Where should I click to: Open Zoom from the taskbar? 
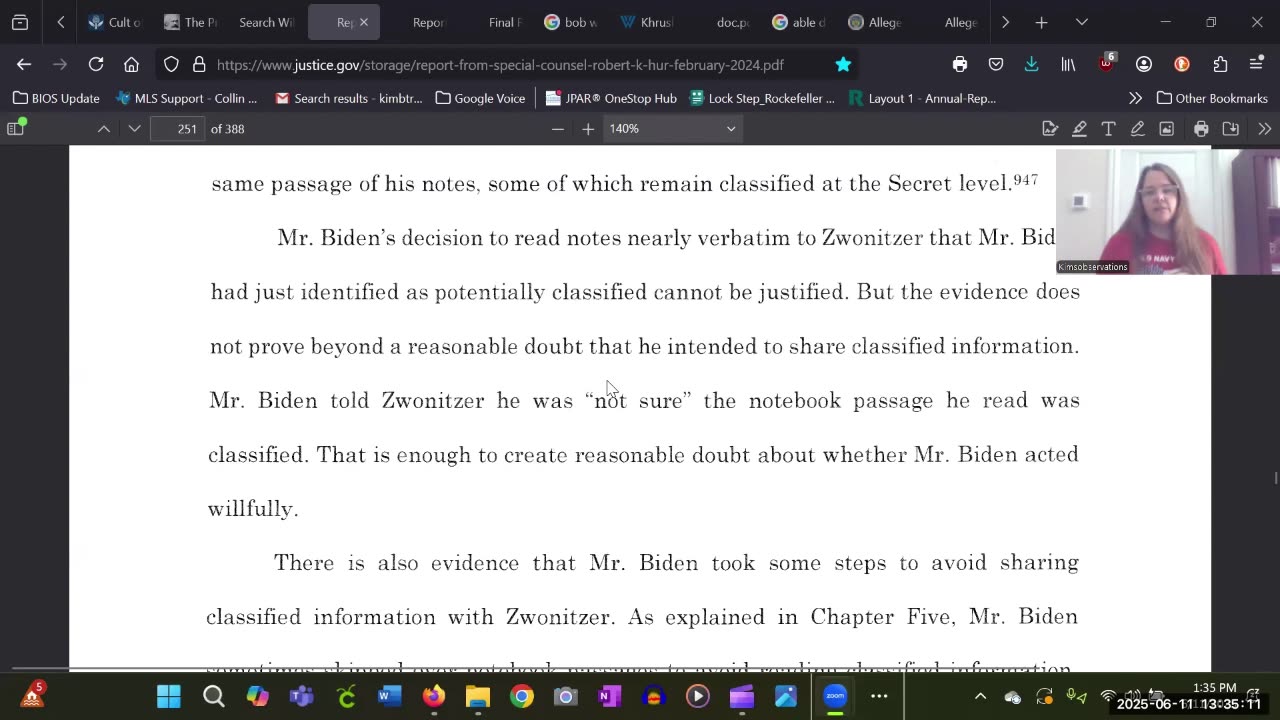click(835, 696)
